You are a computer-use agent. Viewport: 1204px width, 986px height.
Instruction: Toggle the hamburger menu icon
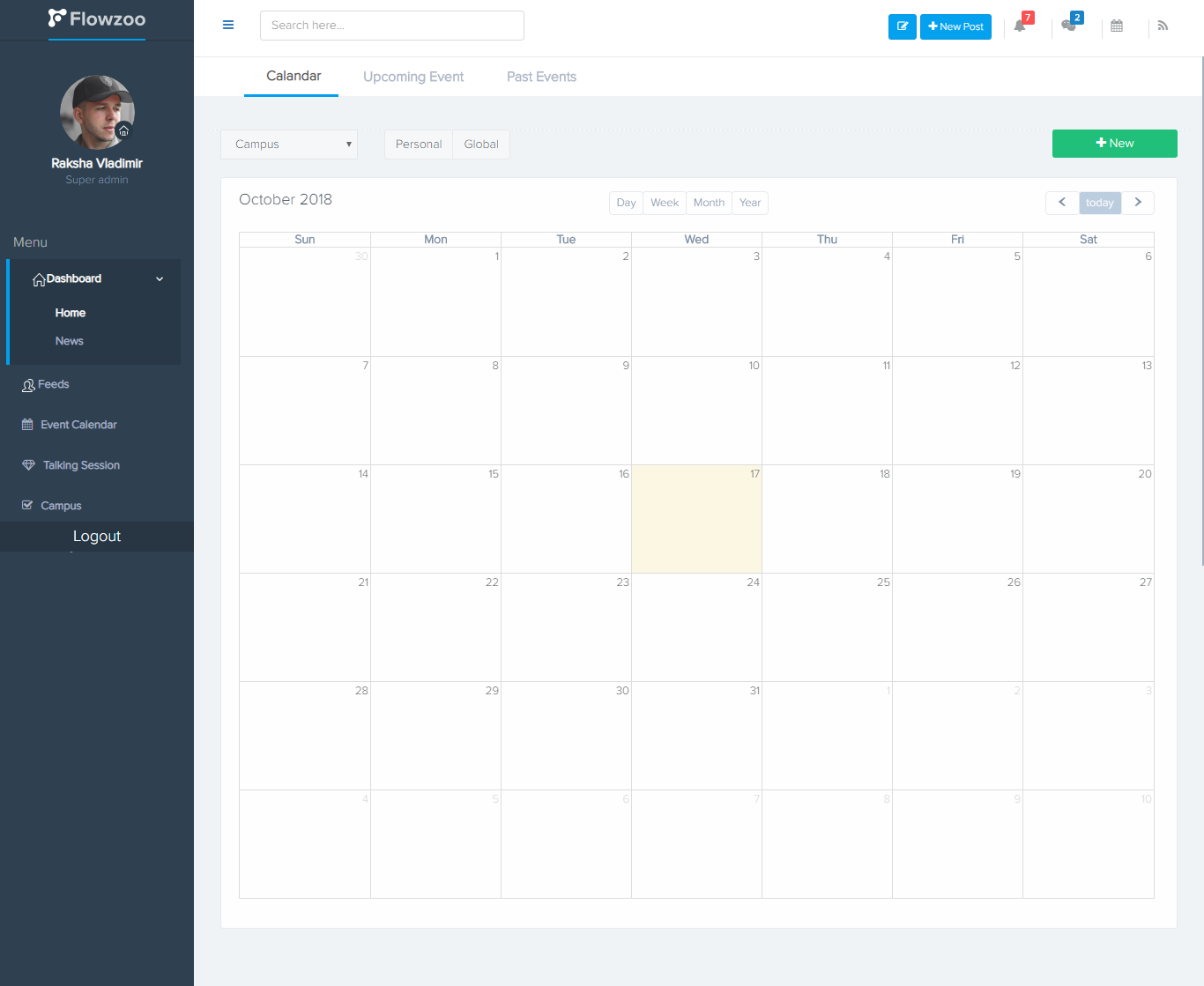click(228, 25)
